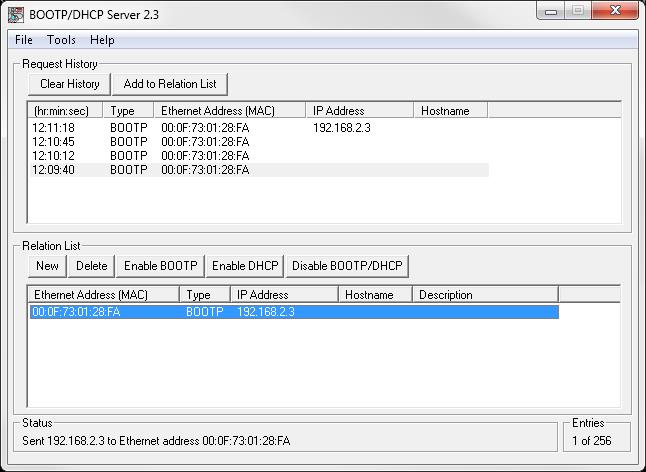Click 192.168.2.3 in Request History
The width and height of the screenshot is (646, 472).
pyautogui.click(x=342, y=128)
